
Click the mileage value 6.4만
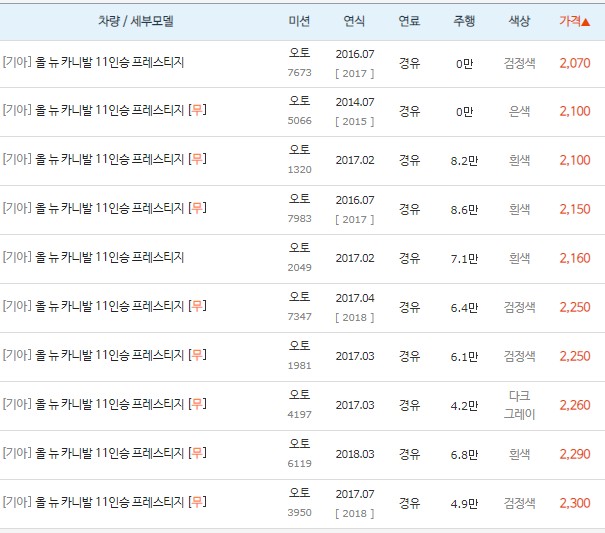(x=464, y=308)
